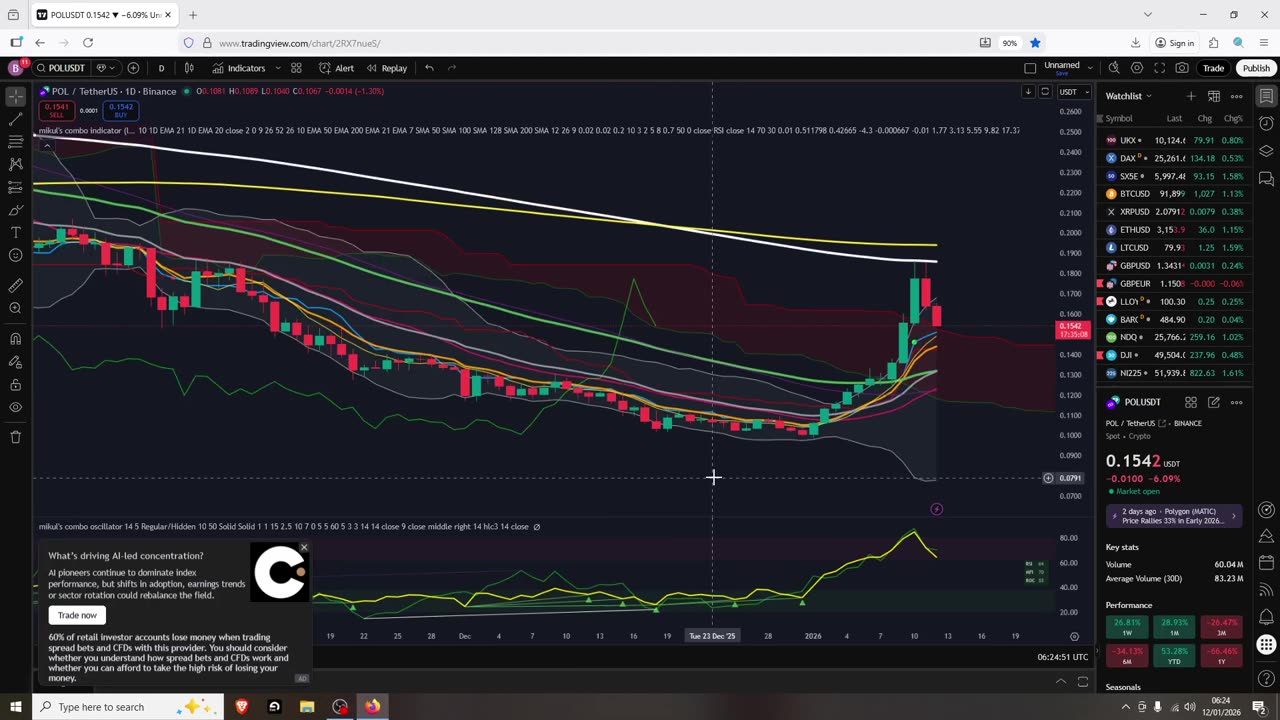Click the ad's Trade now button

(77, 615)
